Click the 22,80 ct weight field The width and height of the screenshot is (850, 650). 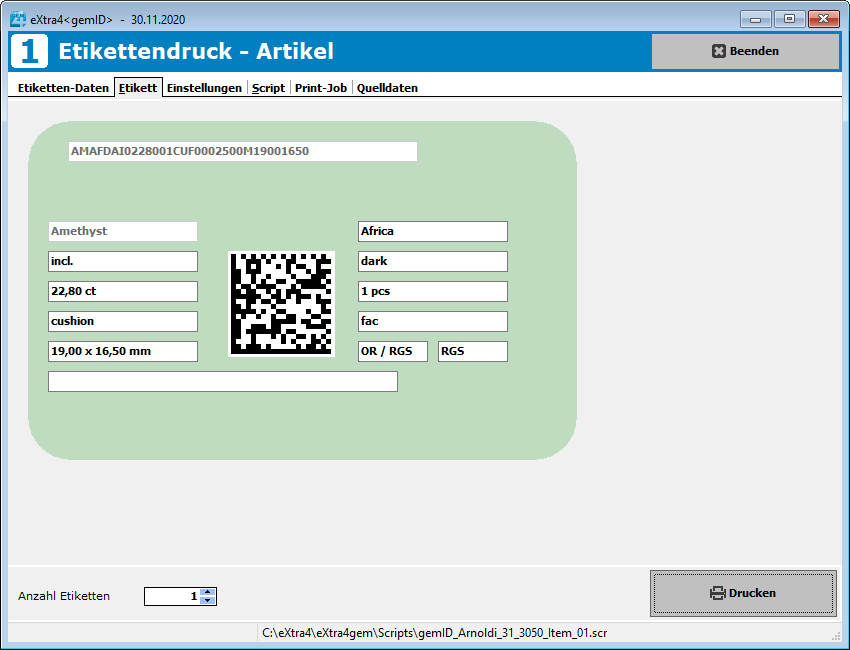(123, 291)
